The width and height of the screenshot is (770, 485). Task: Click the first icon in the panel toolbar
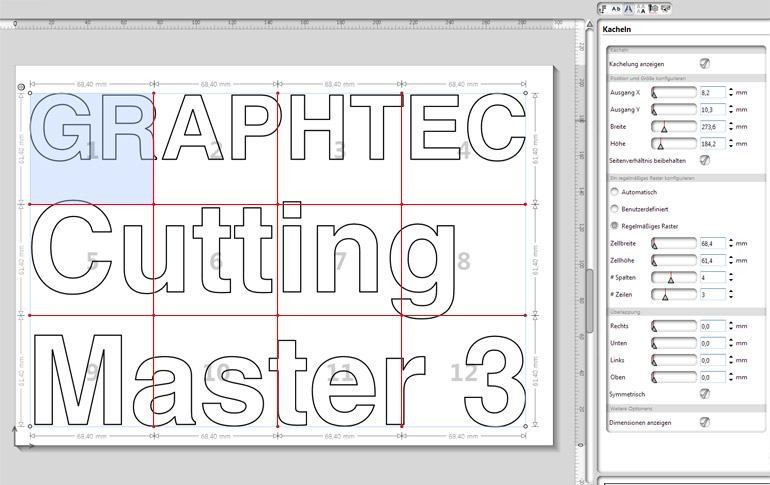(x=603, y=8)
